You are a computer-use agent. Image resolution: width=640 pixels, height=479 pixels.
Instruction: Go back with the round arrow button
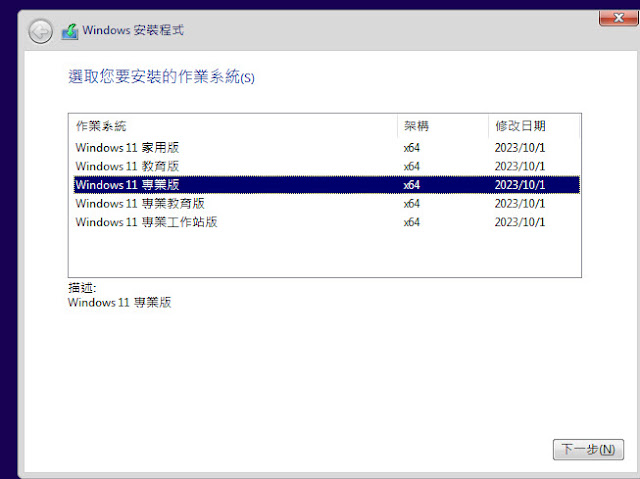pyautogui.click(x=40, y=31)
